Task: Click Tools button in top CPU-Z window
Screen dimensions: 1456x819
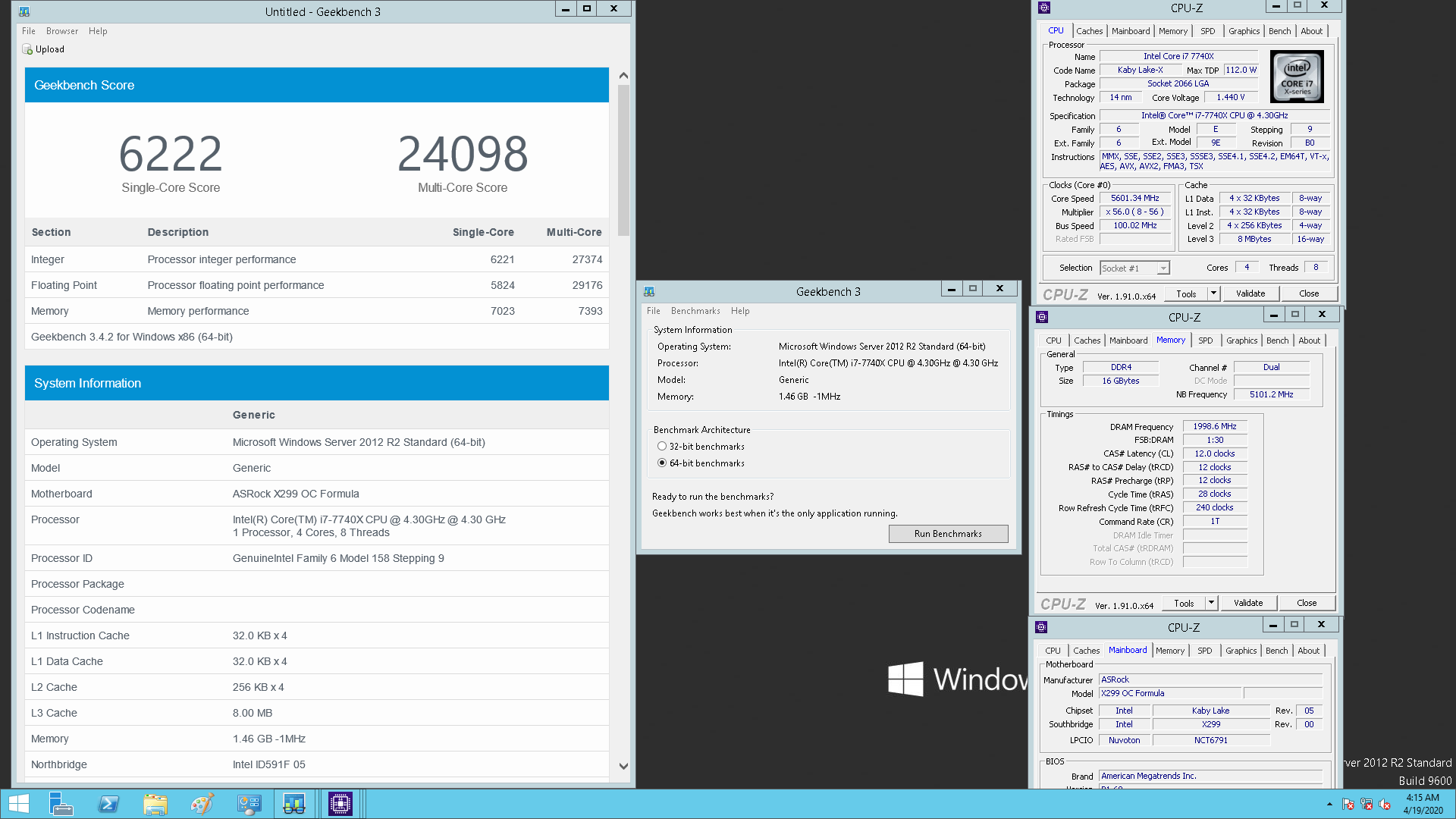Action: pyautogui.click(x=1186, y=293)
